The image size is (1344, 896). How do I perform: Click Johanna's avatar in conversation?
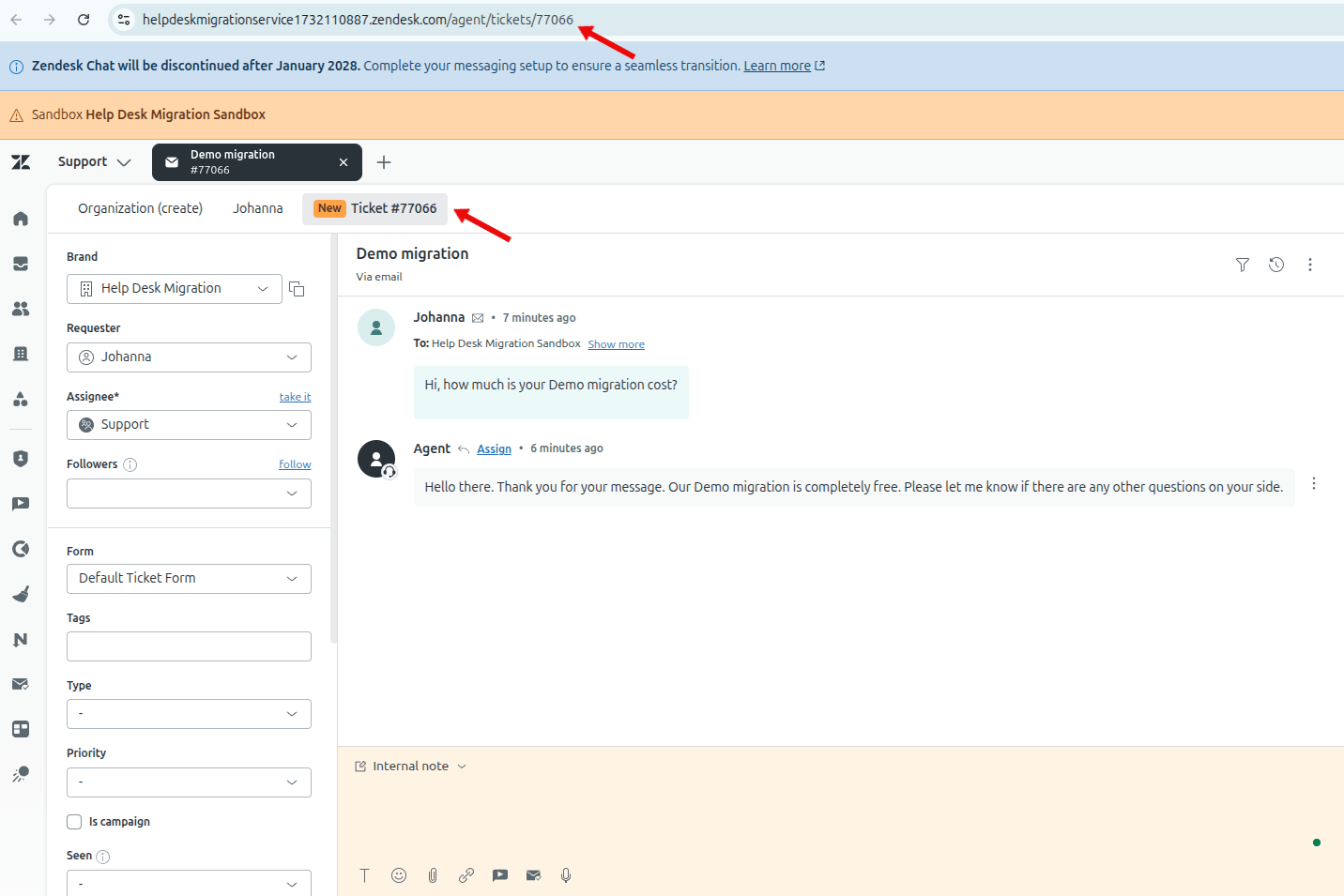376,327
